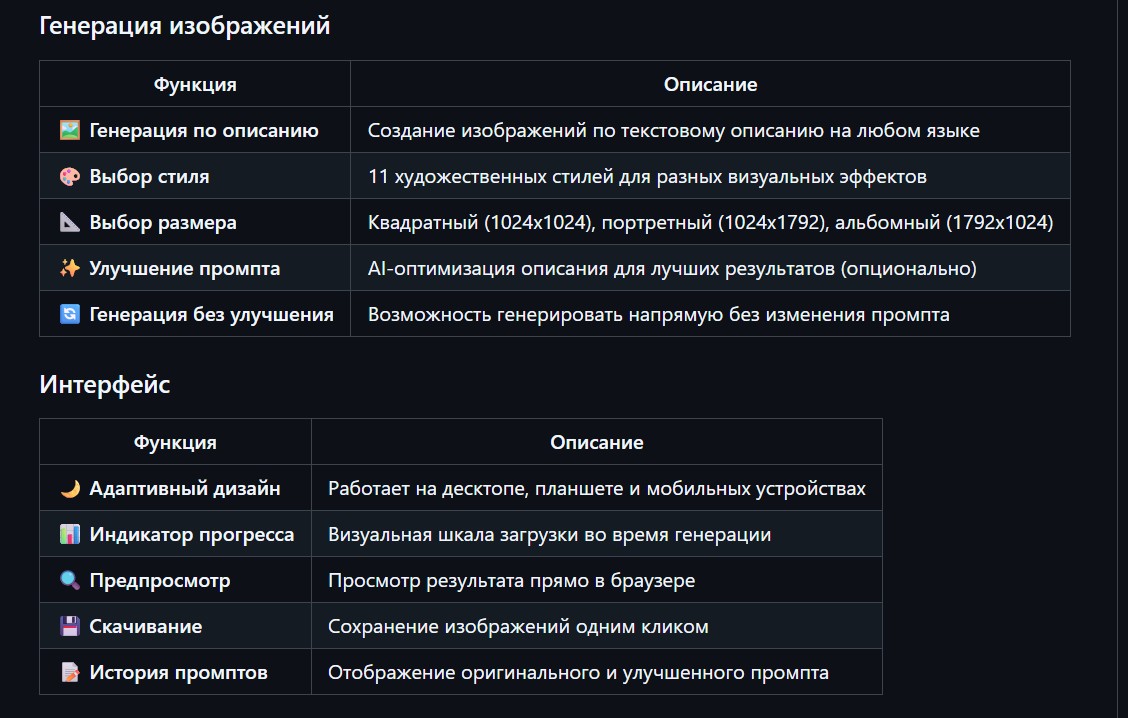This screenshot has width=1128, height=718.
Task: Click the Улучшение промпта label
Action: [184, 268]
